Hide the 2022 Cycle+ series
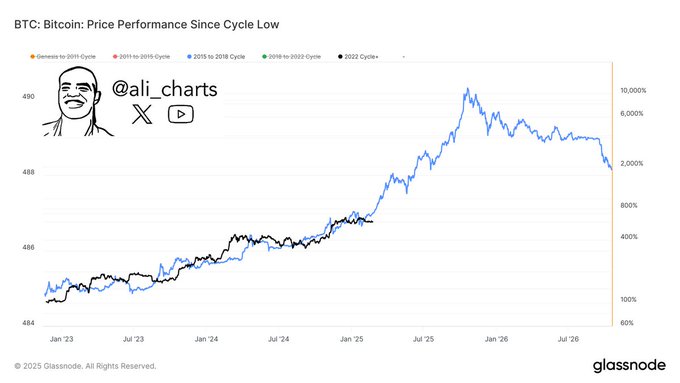The width and height of the screenshot is (680, 383). tap(361, 56)
